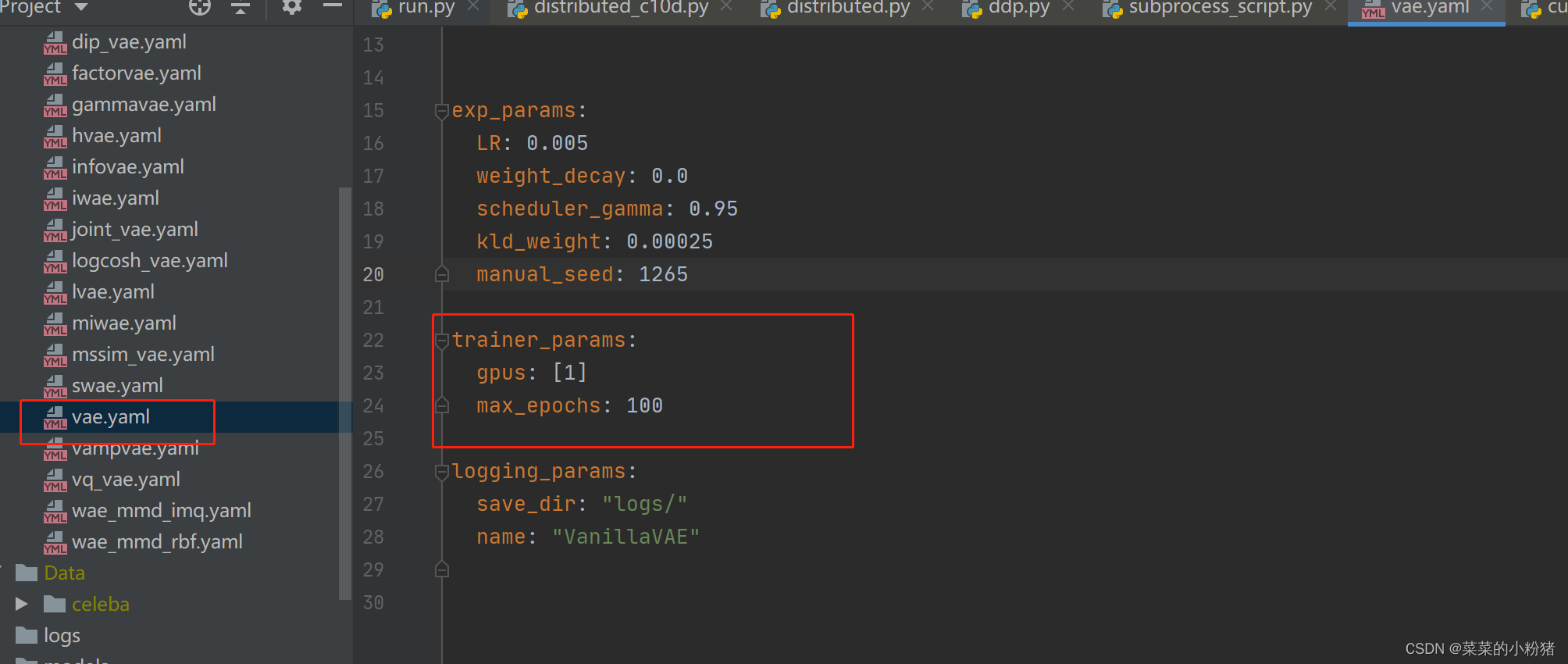Select wae_mmd_rbf.yaml file
The image size is (1568, 664).
coord(157,542)
